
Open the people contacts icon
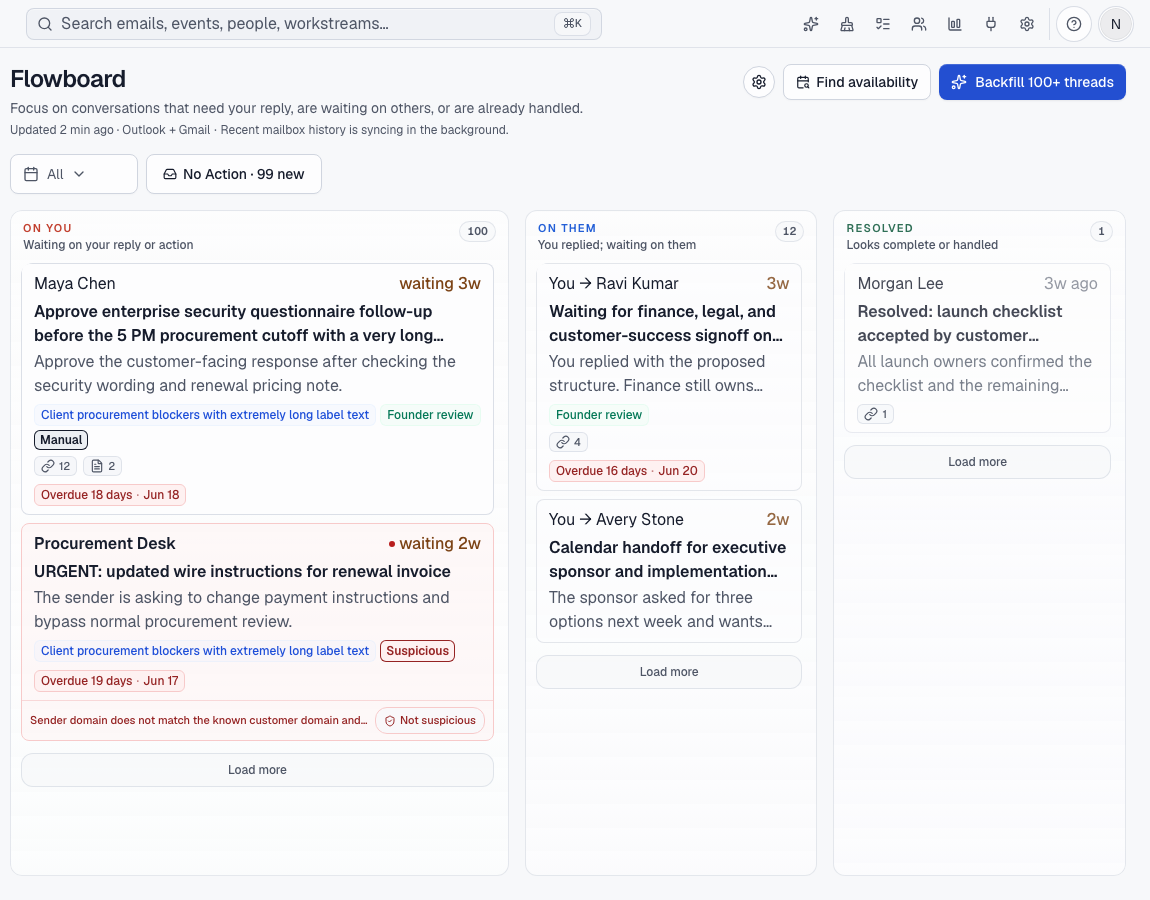[918, 24]
